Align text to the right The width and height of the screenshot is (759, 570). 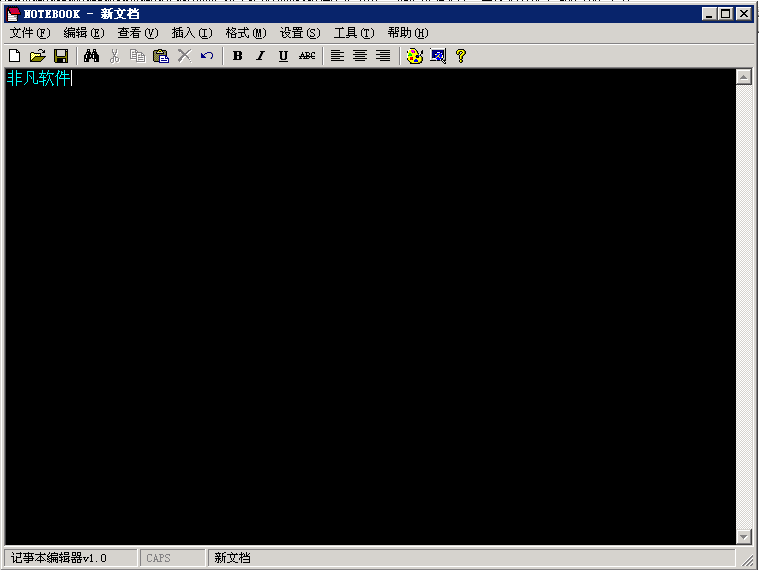coord(383,56)
